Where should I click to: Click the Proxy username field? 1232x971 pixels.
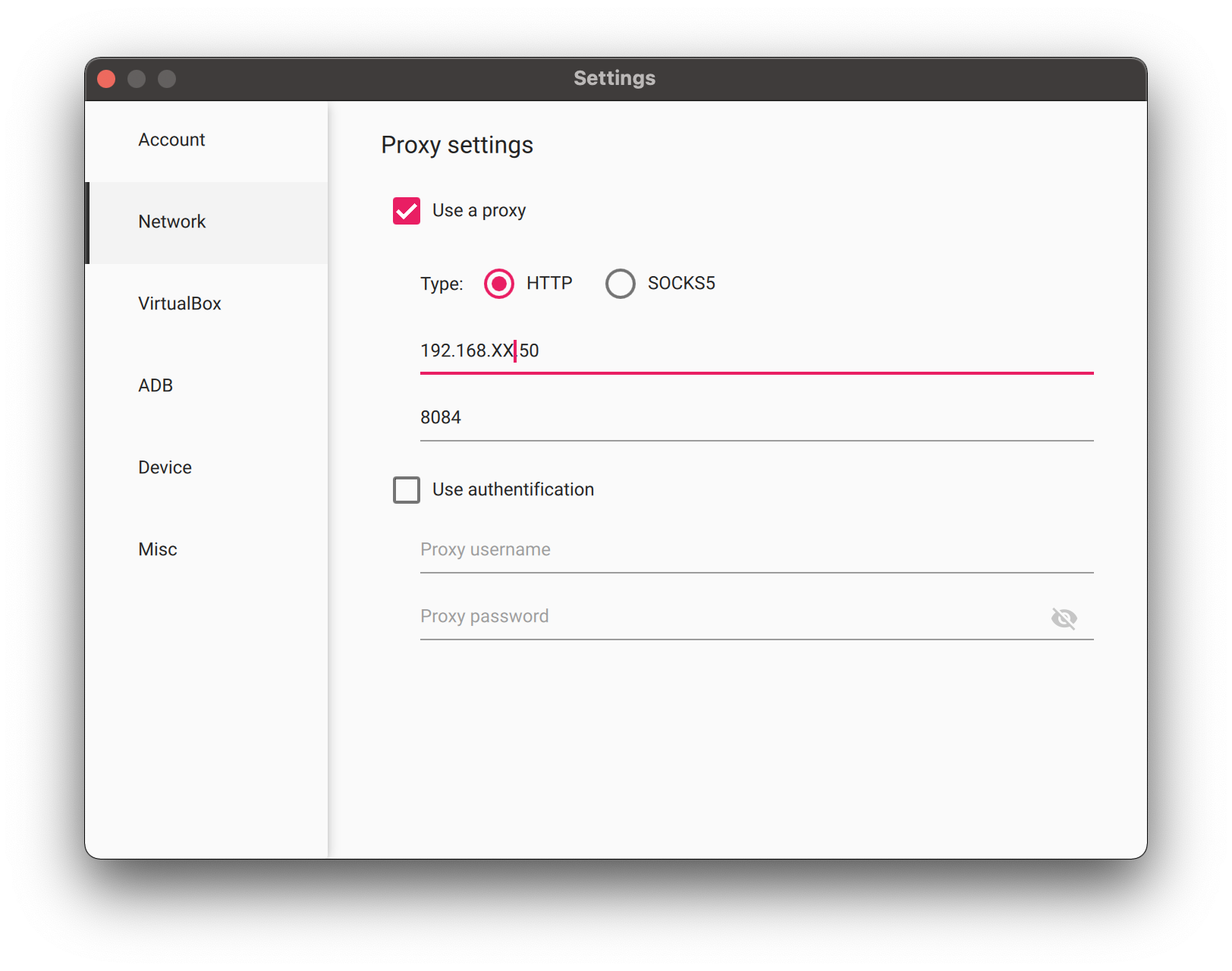683,549
